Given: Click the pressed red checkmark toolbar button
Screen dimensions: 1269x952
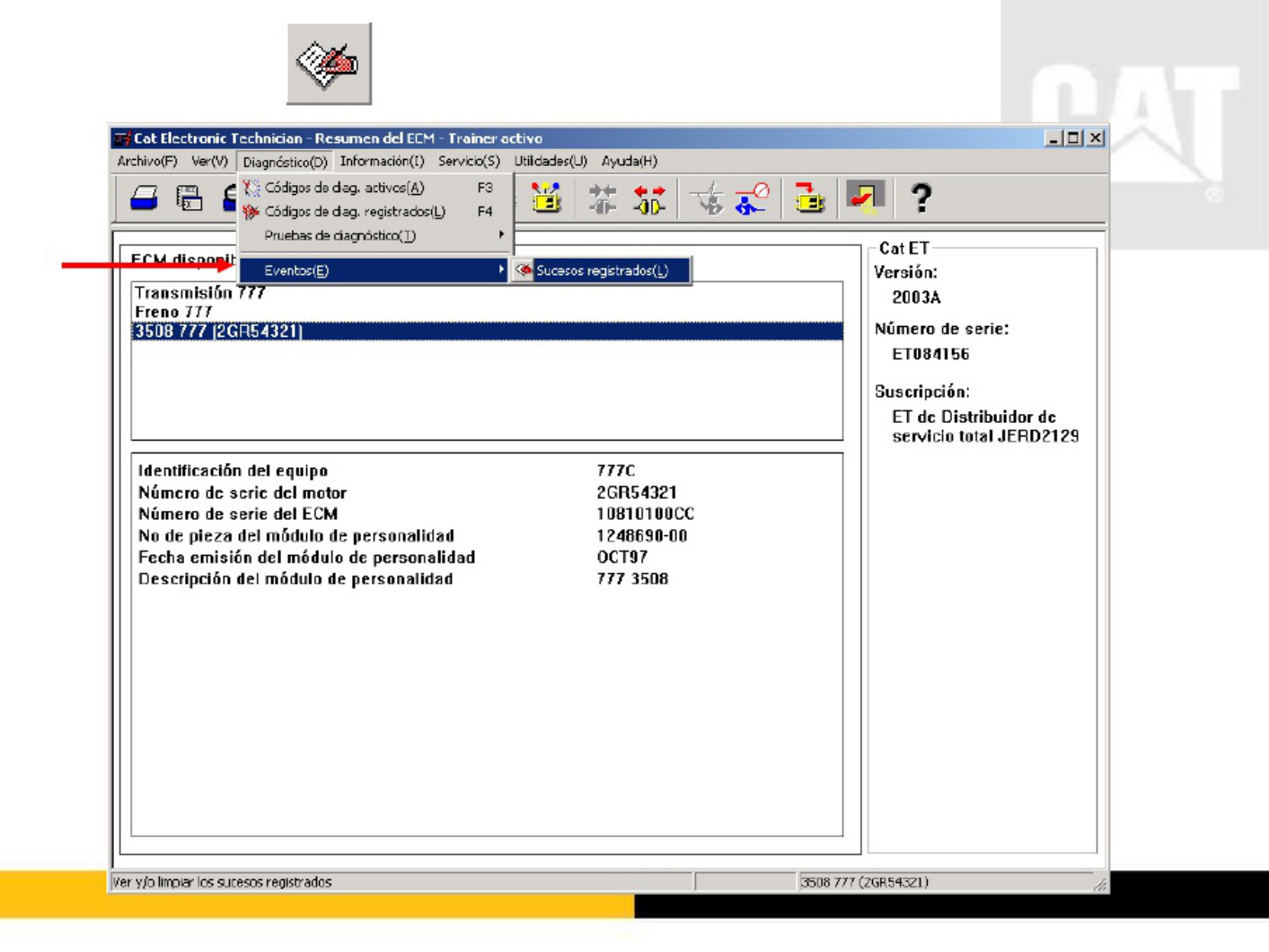Looking at the screenshot, I should click(x=866, y=198).
